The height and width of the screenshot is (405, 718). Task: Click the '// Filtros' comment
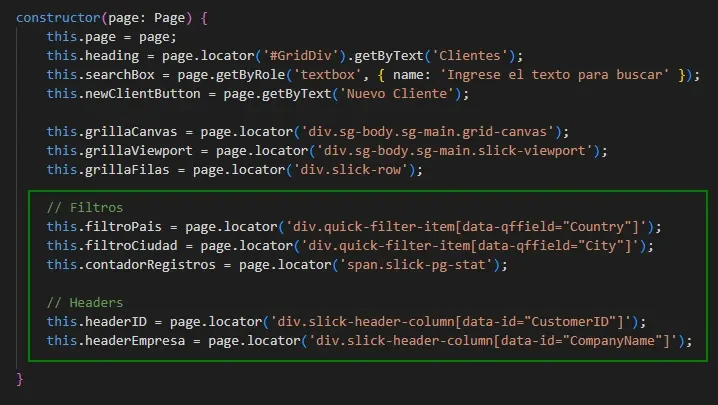pos(85,208)
